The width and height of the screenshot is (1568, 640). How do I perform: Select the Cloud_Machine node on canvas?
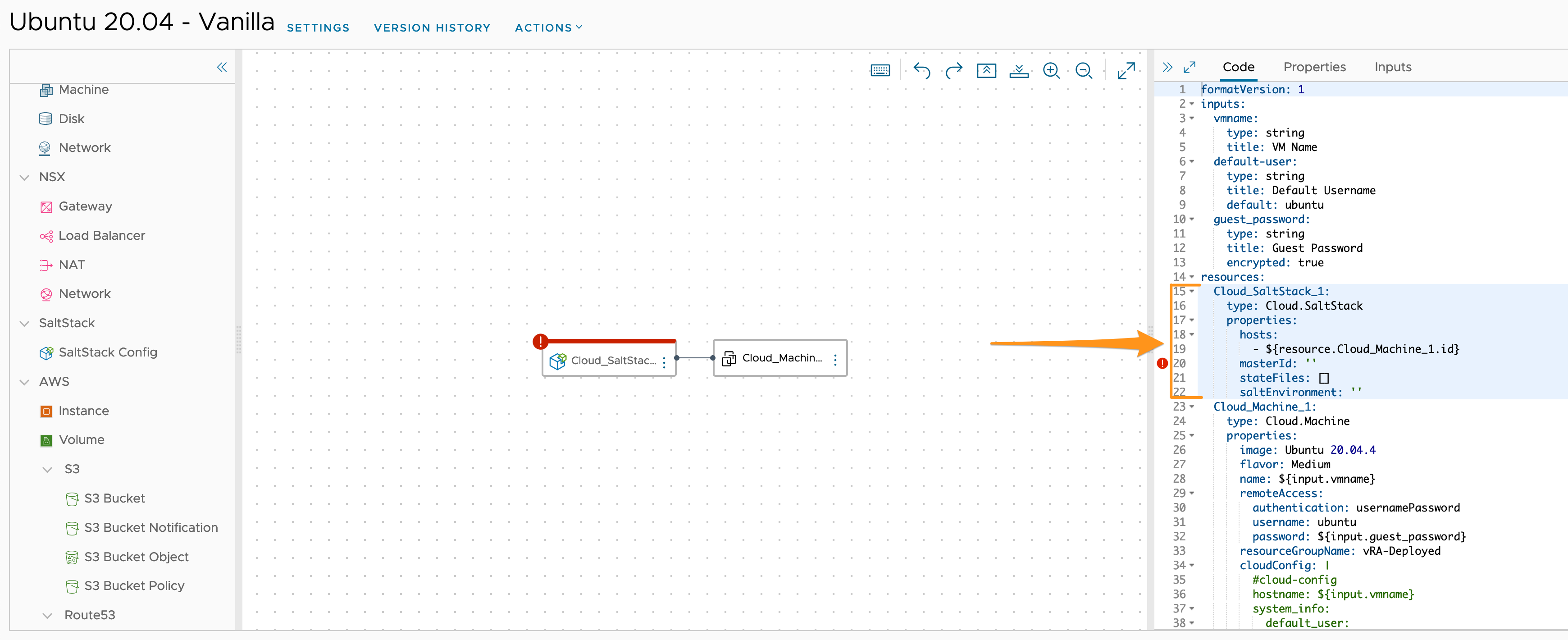pyautogui.click(x=780, y=358)
